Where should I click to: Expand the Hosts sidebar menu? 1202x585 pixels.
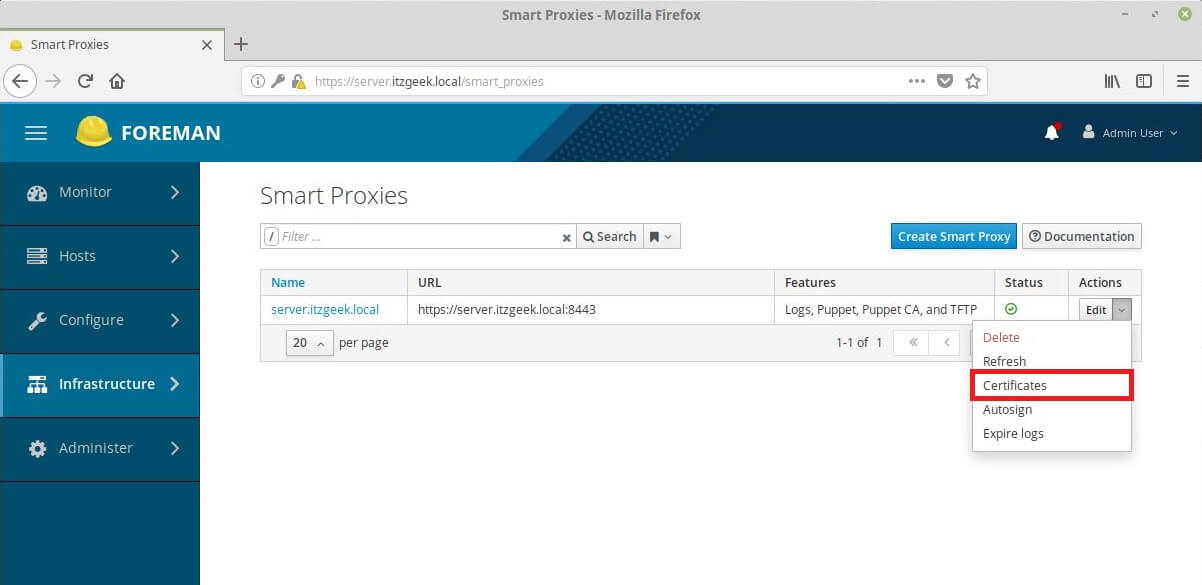[x=100, y=256]
